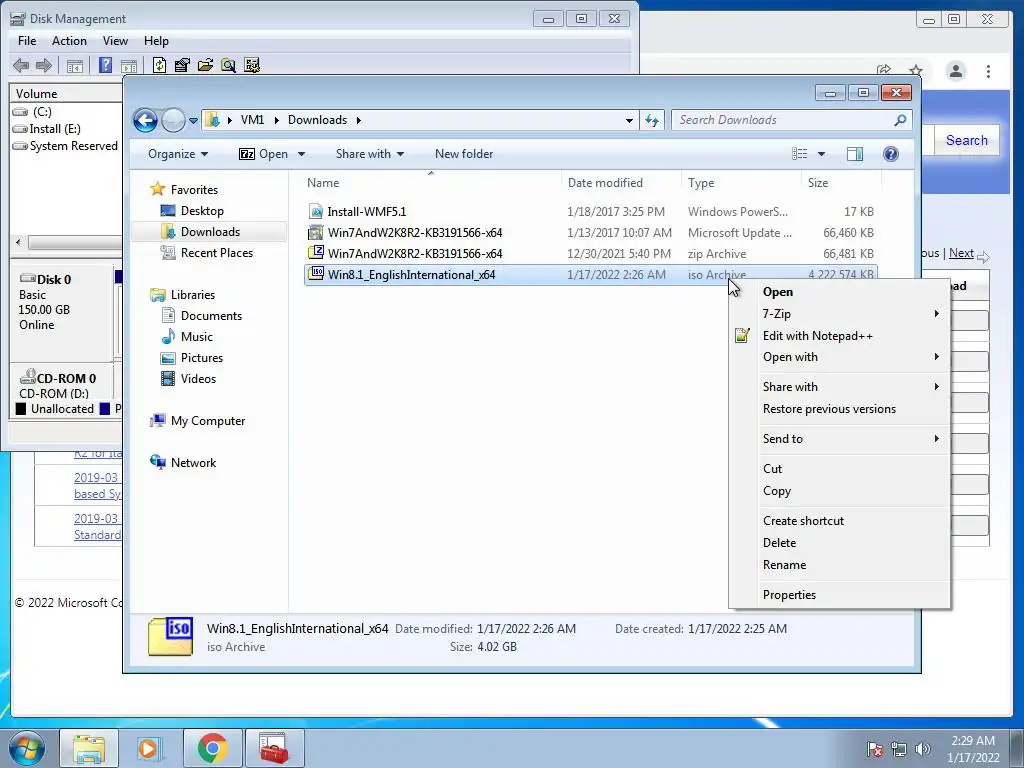Select Network in navigation pane
Viewport: 1024px width, 768px height.
pyautogui.click(x=193, y=463)
